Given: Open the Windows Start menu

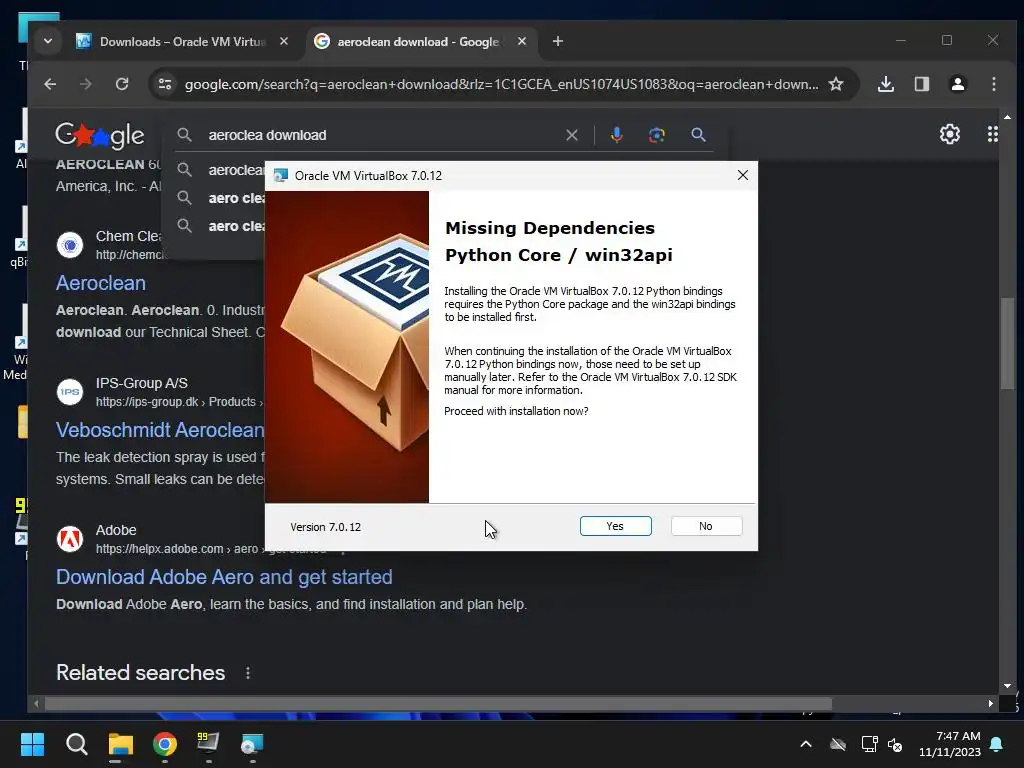Looking at the screenshot, I should point(32,744).
